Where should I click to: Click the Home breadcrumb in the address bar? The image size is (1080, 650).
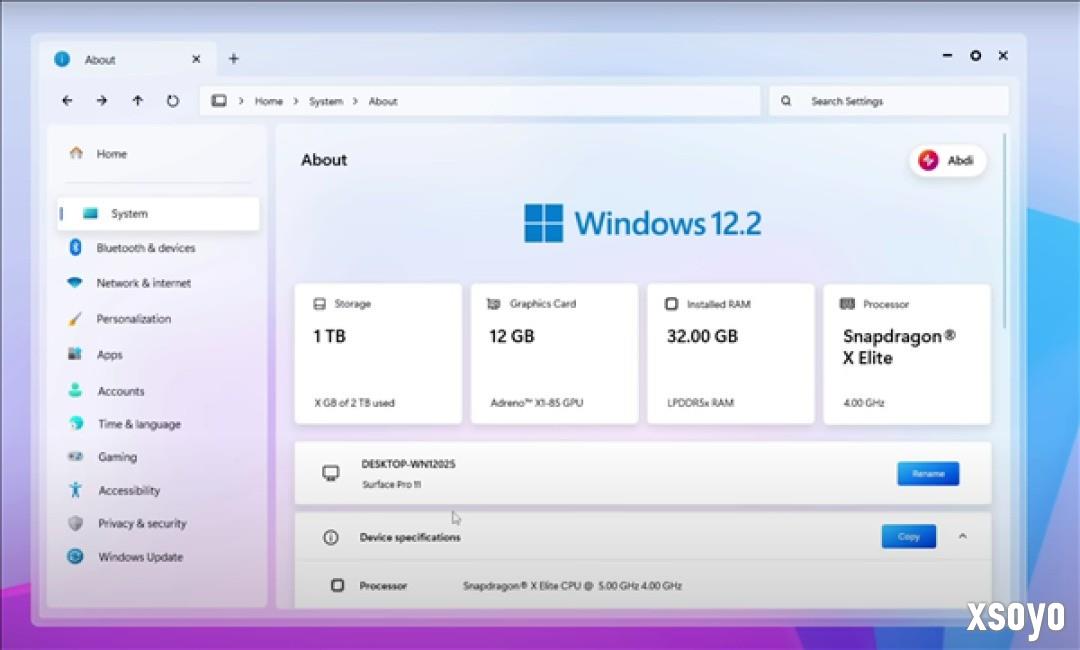point(269,101)
